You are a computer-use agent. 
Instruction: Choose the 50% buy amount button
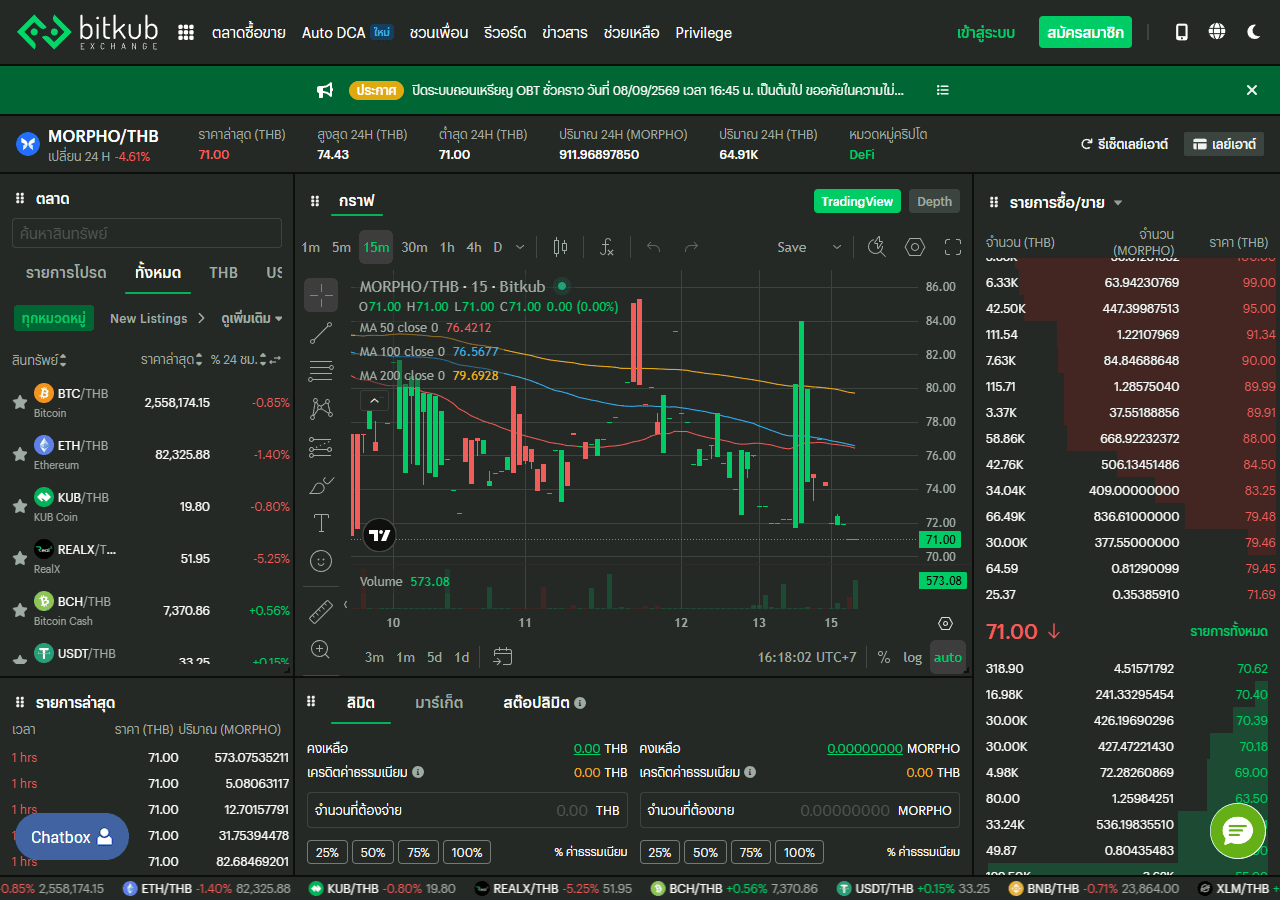(372, 852)
